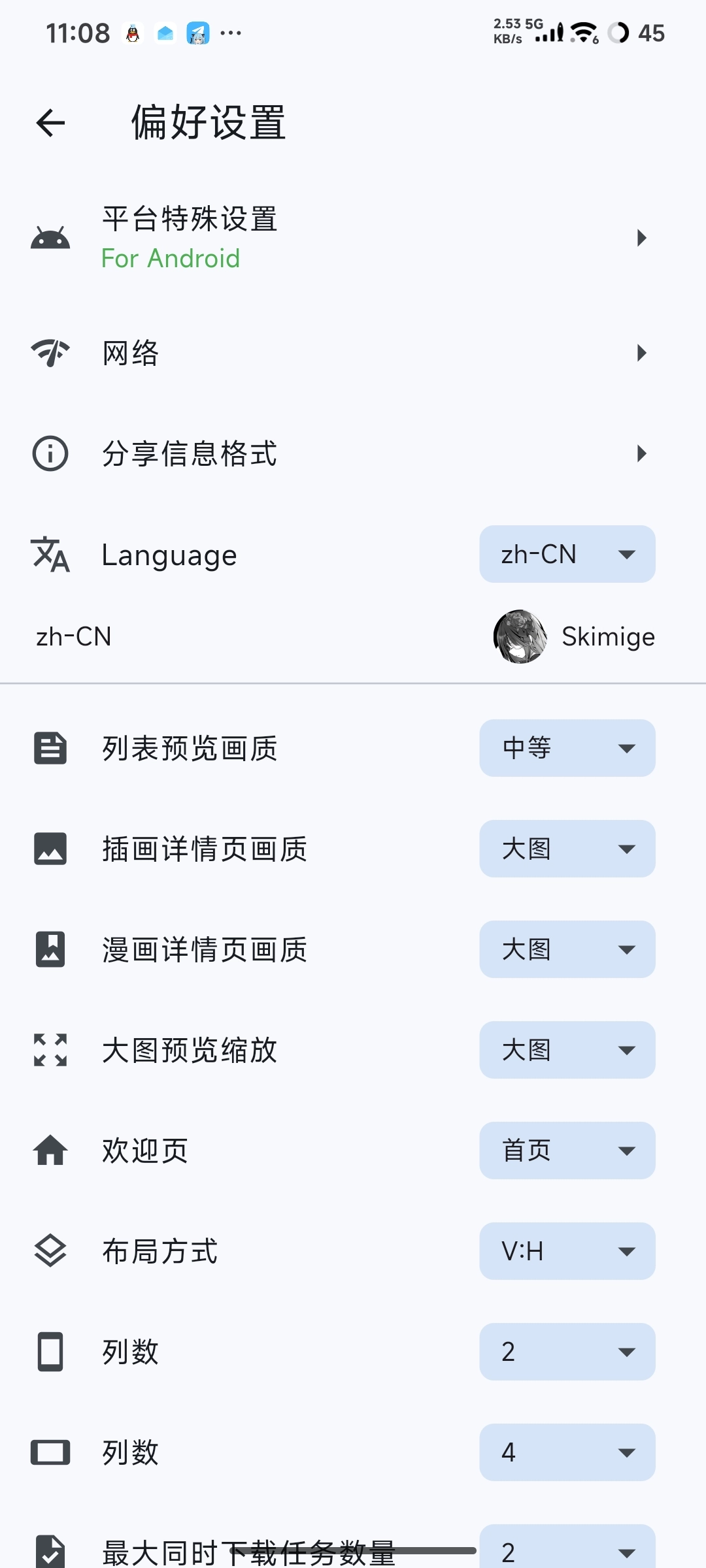706x1568 pixels.
Task: Tap the translator Skimige name
Action: click(x=608, y=637)
